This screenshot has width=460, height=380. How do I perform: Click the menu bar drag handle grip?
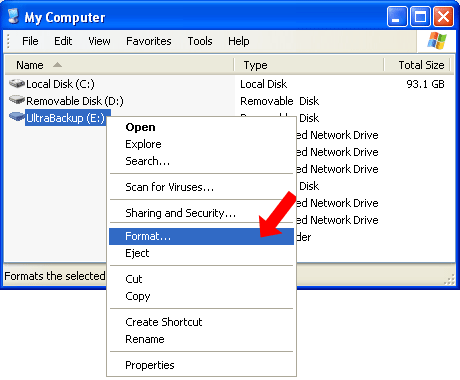8,41
